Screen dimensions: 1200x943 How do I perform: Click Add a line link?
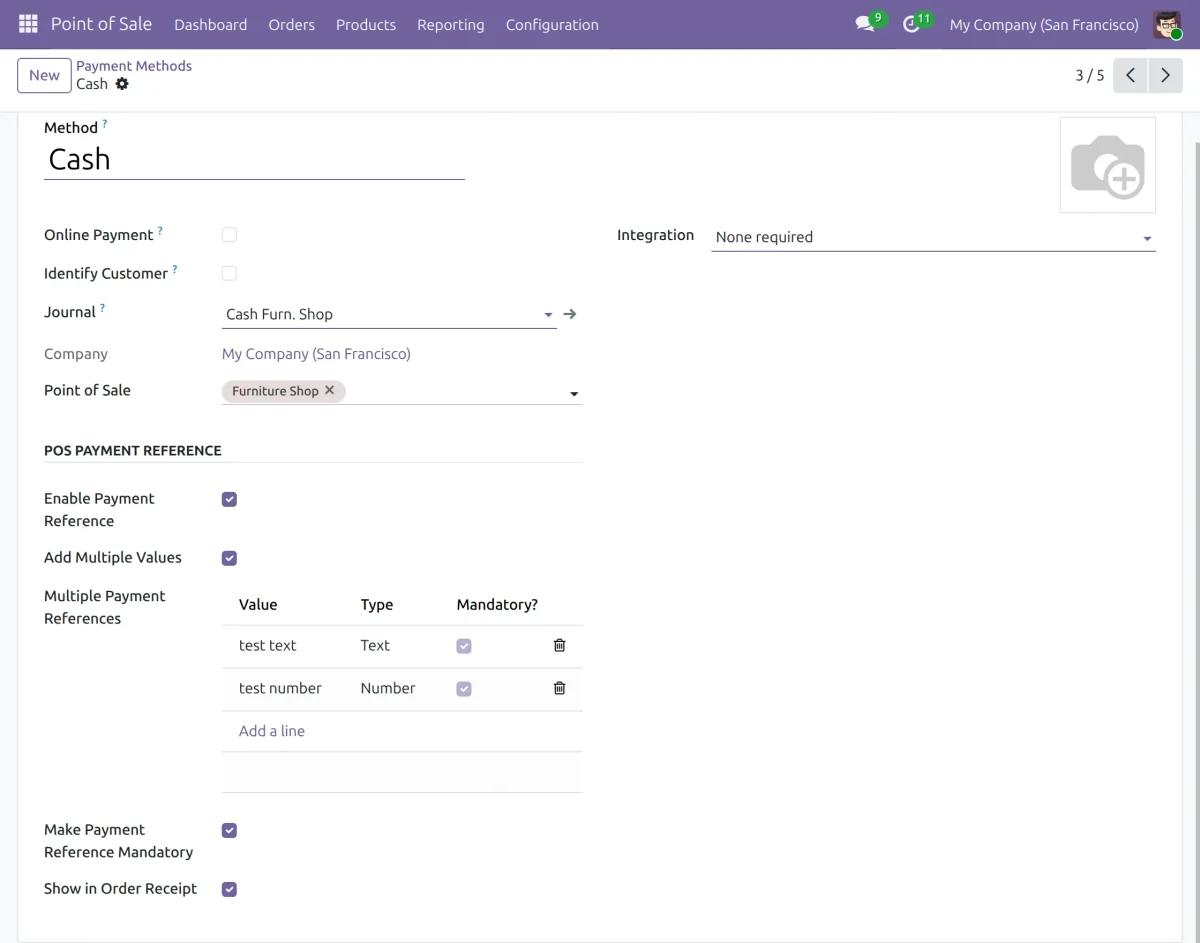pos(272,731)
